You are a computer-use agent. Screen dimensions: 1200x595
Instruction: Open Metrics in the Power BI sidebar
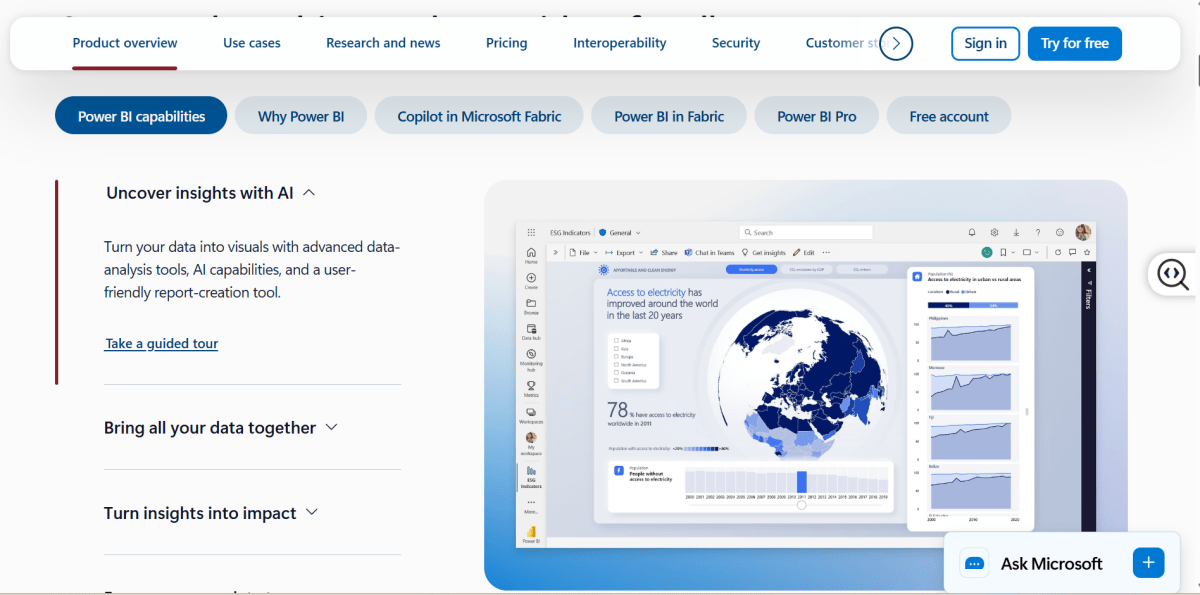click(x=531, y=389)
